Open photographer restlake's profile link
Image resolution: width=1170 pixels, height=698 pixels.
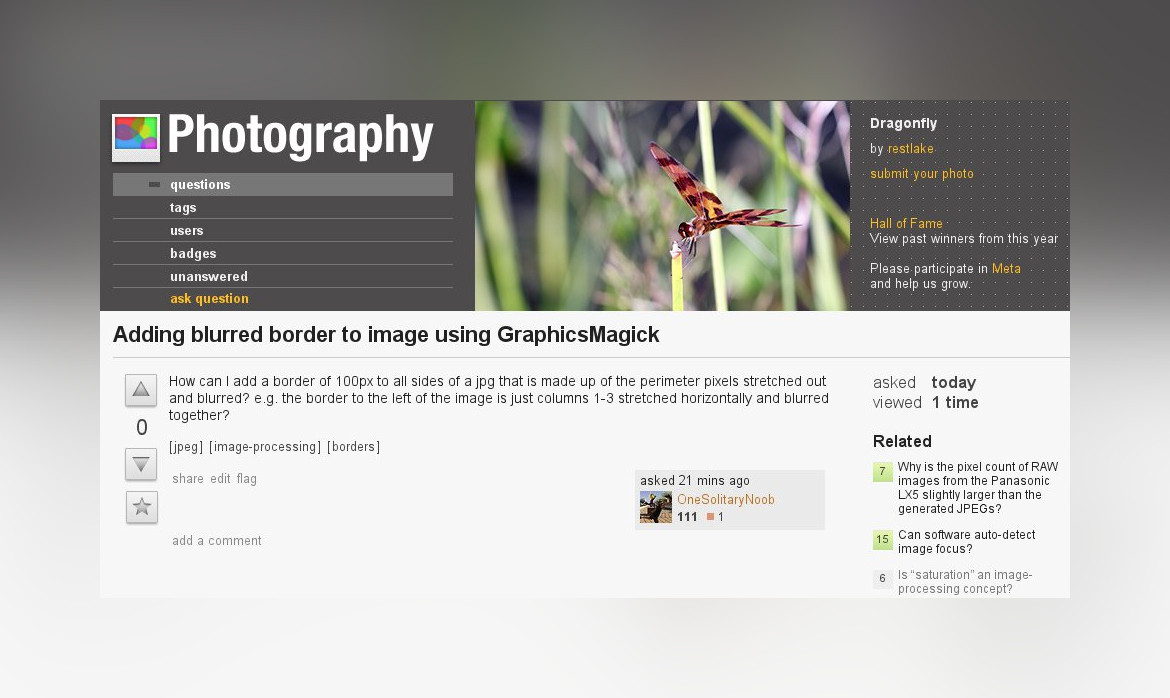pos(910,149)
